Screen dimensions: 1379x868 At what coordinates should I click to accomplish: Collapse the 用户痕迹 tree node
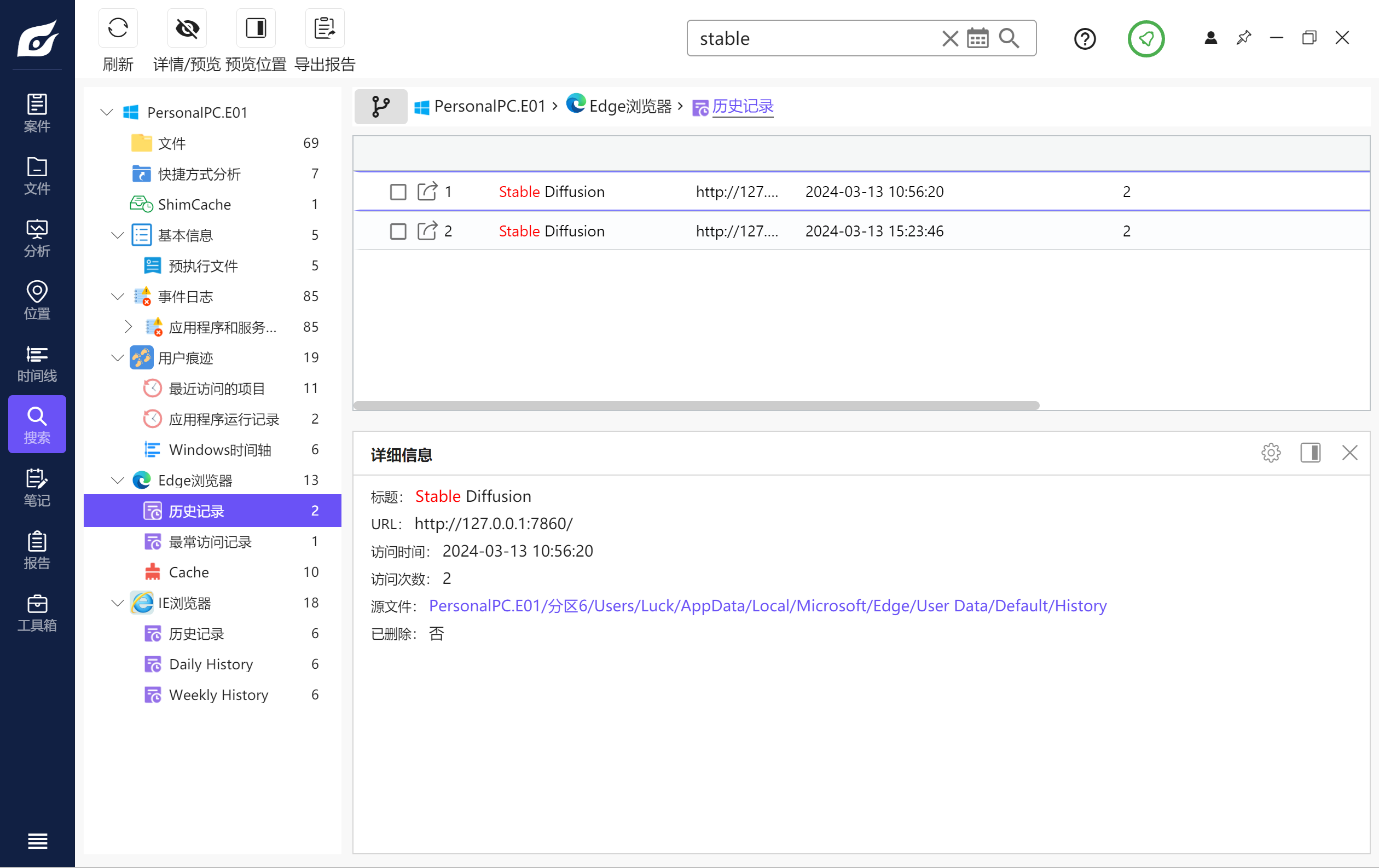pos(118,357)
